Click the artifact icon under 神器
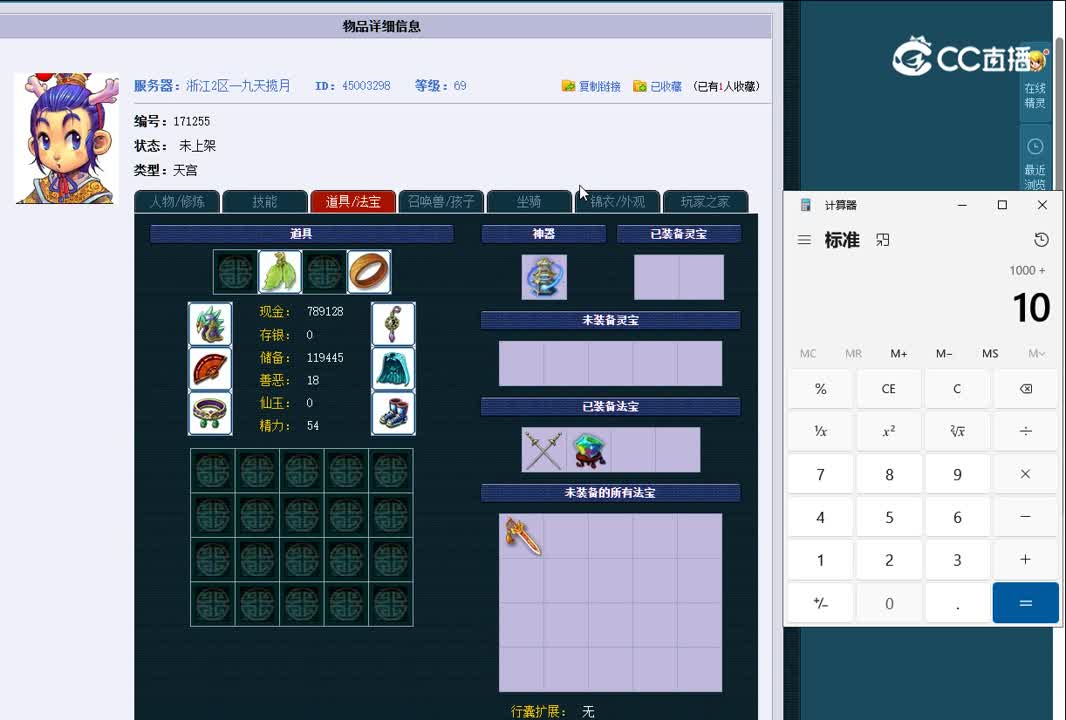1066x720 pixels. (x=544, y=277)
